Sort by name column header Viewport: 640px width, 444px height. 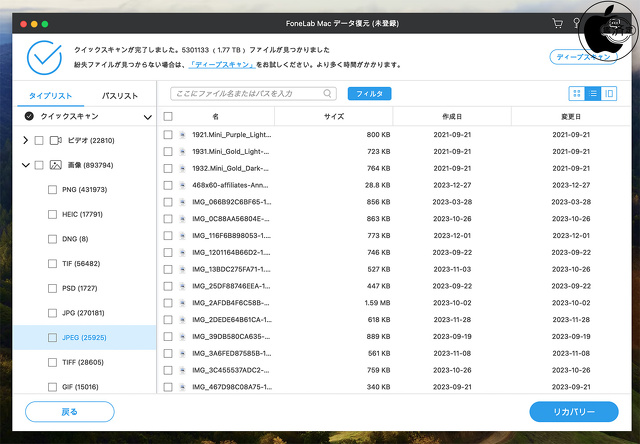point(216,116)
